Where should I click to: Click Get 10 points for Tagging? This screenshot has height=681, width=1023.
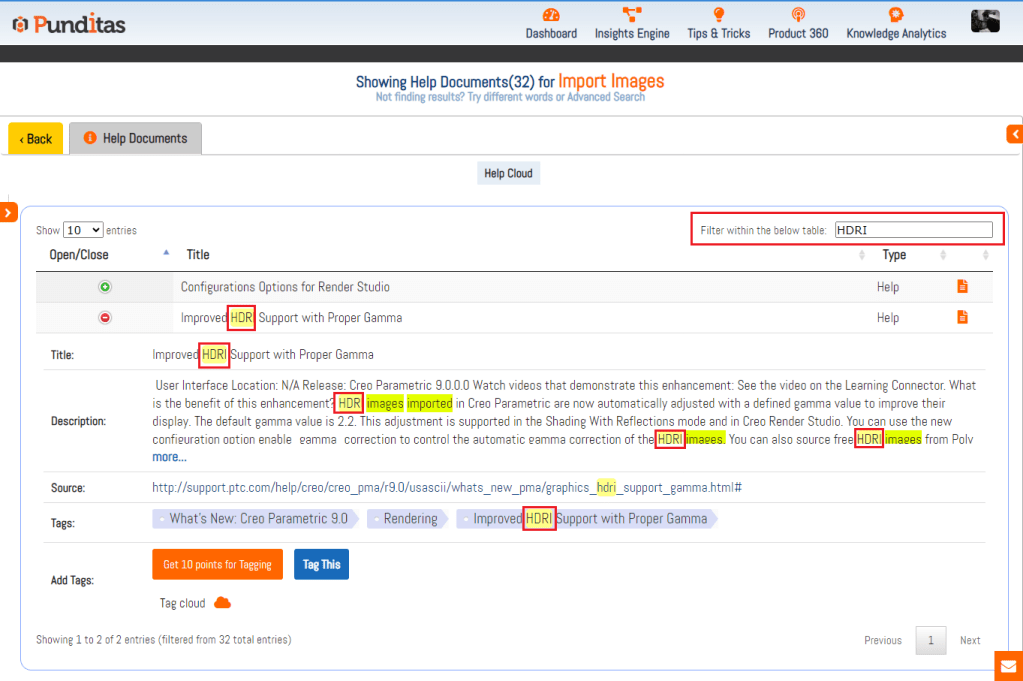click(217, 564)
